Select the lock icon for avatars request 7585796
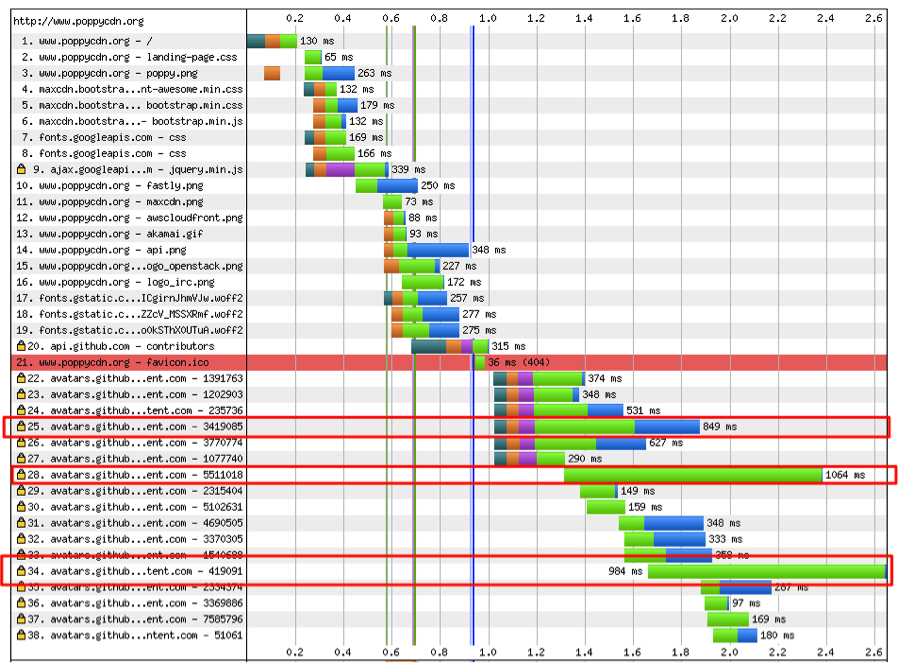This screenshot has width=898, height=663. (x=21, y=619)
